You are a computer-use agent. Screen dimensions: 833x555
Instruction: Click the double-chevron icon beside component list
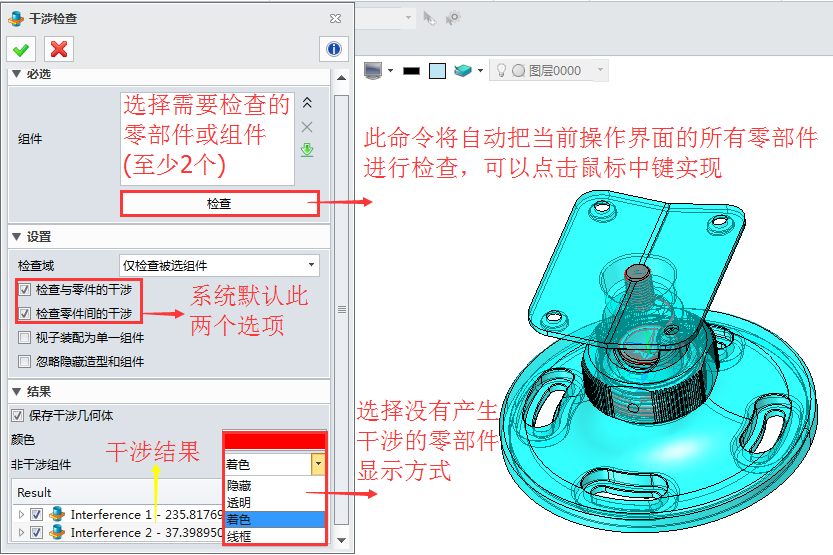[x=307, y=103]
